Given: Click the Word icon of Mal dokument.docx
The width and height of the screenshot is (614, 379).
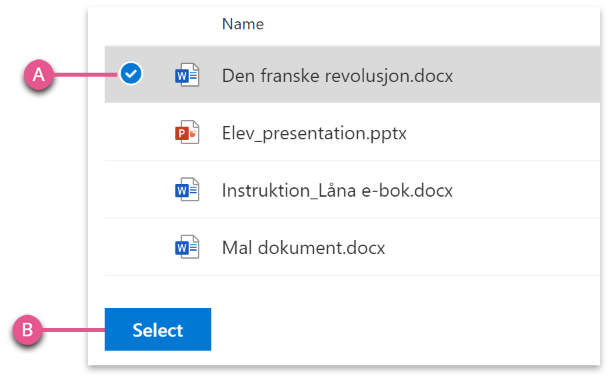Looking at the screenshot, I should pyautogui.click(x=187, y=247).
